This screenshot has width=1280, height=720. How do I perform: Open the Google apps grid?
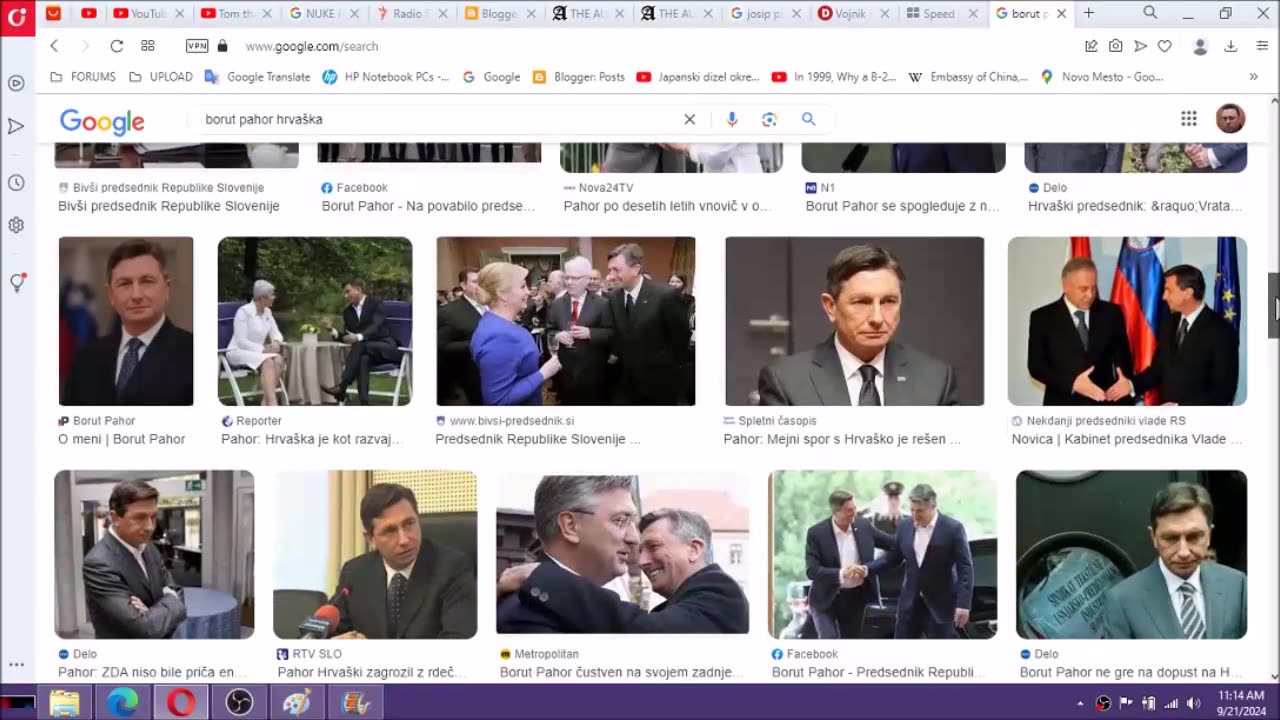point(1189,119)
